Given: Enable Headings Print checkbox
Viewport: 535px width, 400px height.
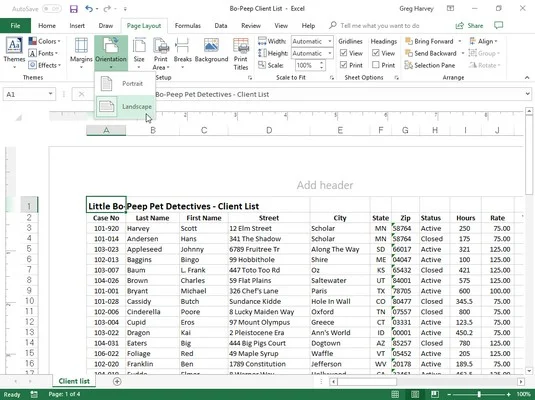Looking at the screenshot, I should [376, 65].
